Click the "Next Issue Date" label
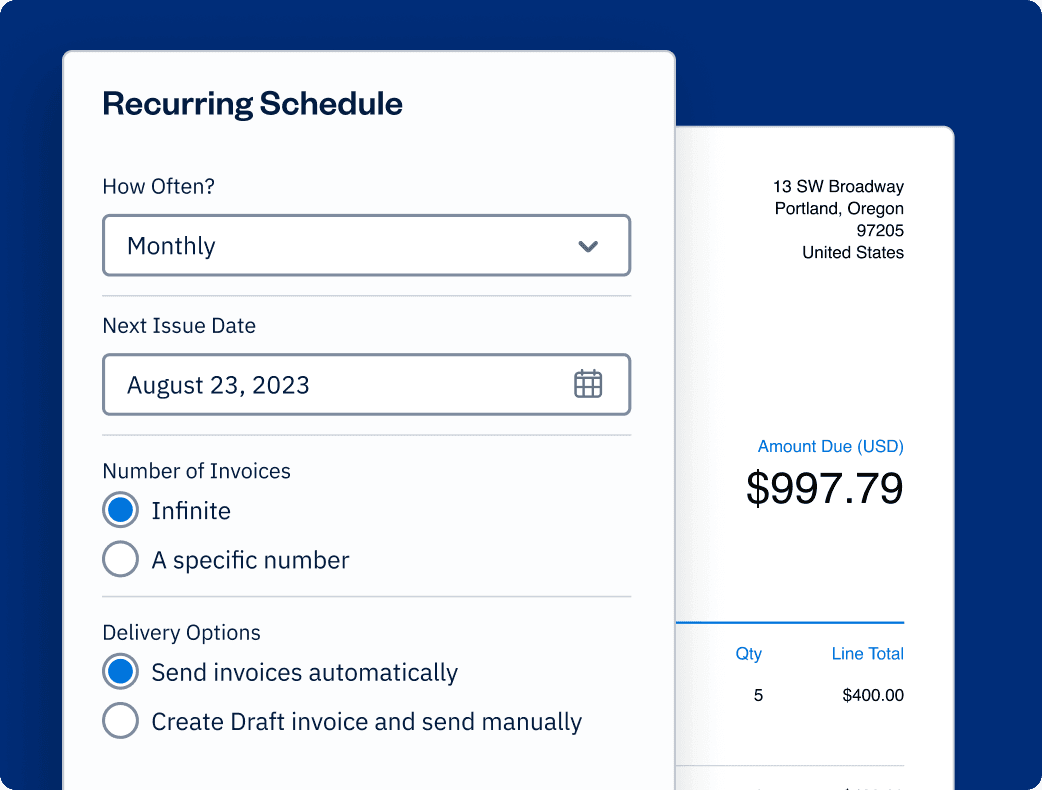The height and width of the screenshot is (790, 1042). pyautogui.click(x=179, y=326)
